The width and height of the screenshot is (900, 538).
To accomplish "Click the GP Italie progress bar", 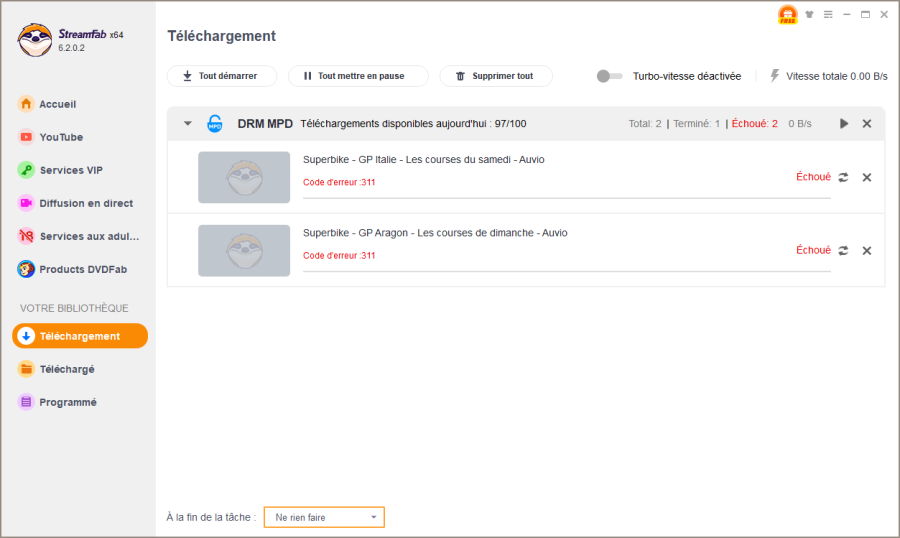I will 567,198.
